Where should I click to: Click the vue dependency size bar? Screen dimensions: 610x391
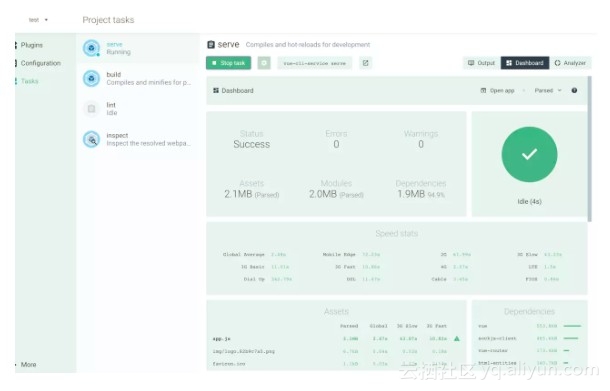coord(572,326)
